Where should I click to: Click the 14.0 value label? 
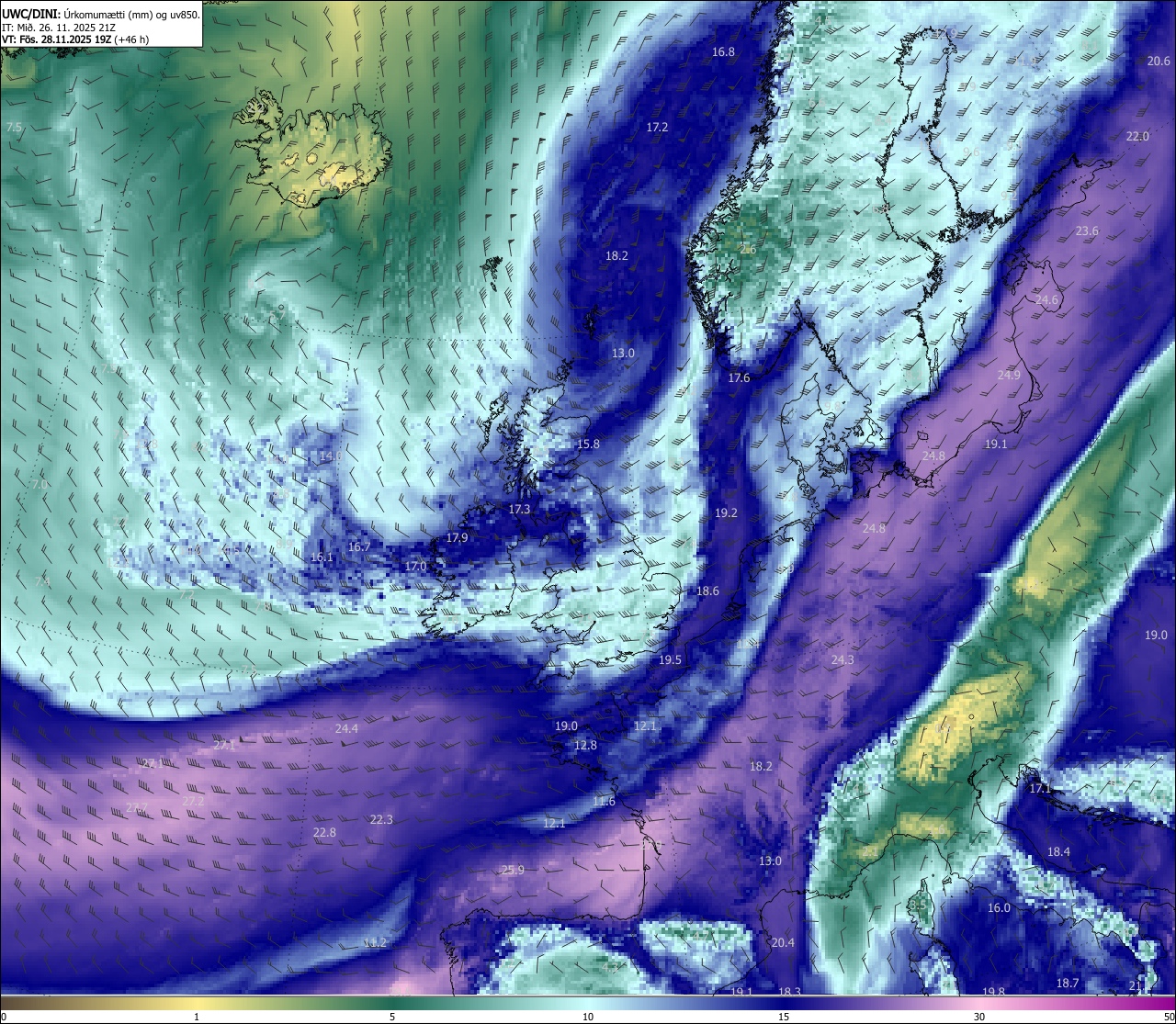pyautogui.click(x=331, y=456)
